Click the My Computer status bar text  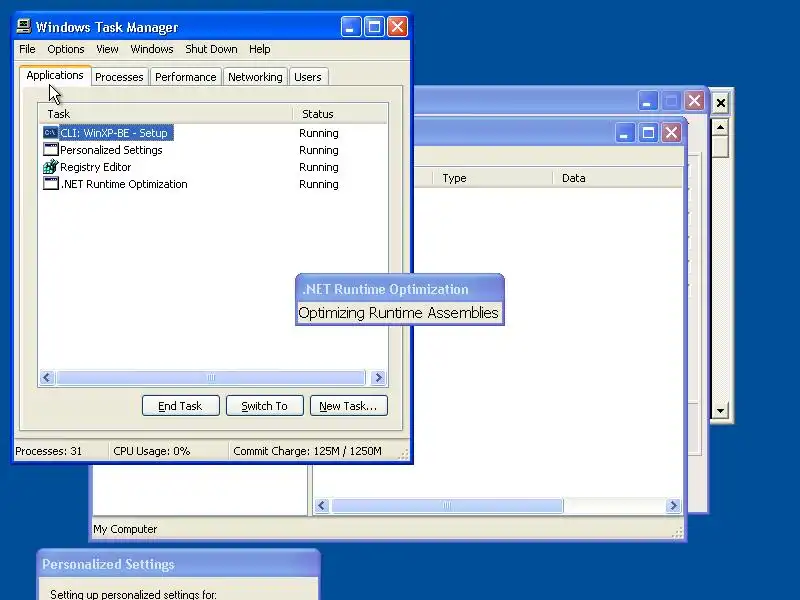125,529
